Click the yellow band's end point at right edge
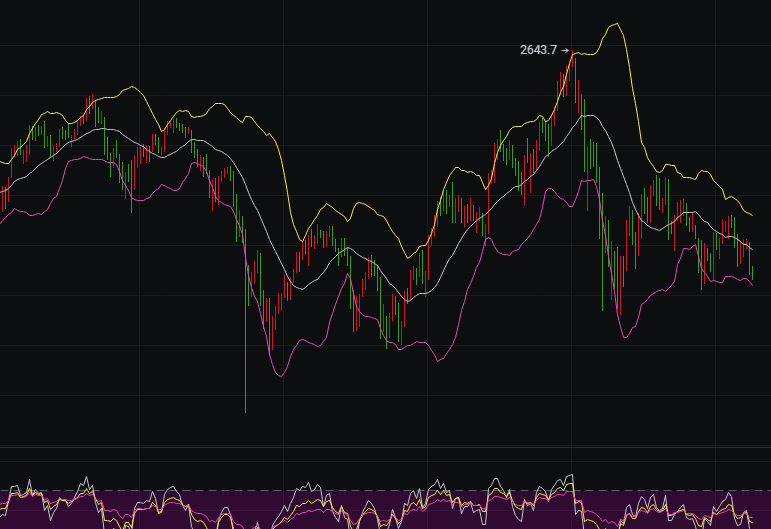 [752, 214]
